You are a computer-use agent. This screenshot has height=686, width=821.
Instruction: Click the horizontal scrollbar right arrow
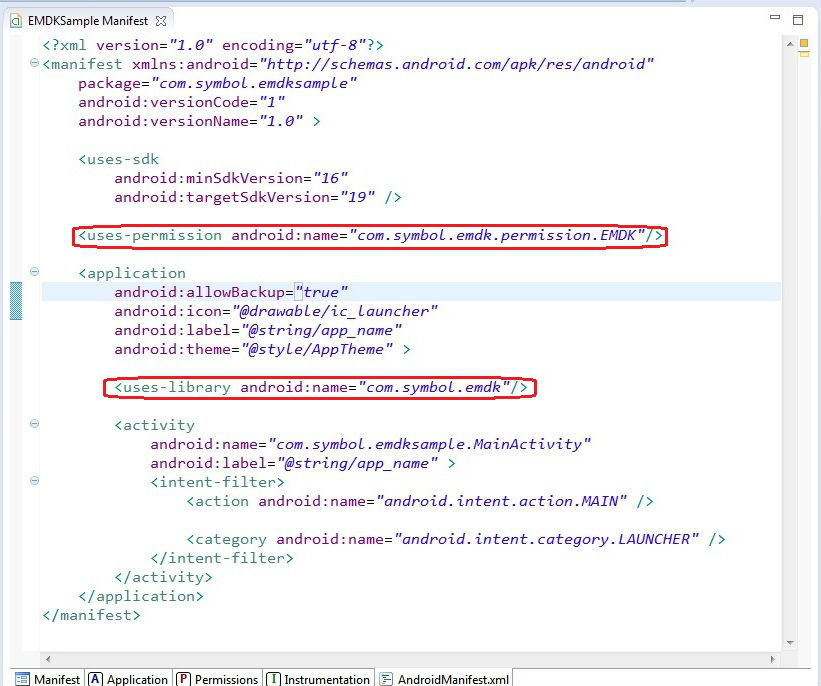click(772, 659)
